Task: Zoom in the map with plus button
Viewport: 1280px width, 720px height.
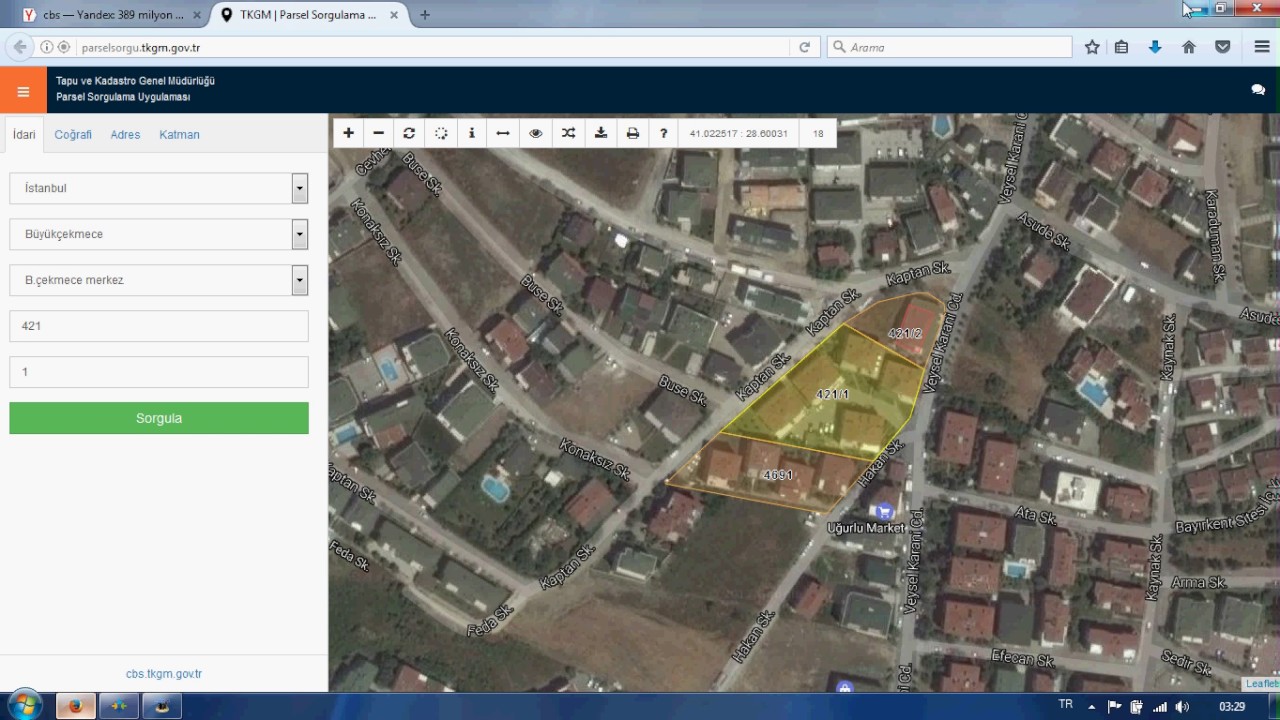Action: (348, 133)
